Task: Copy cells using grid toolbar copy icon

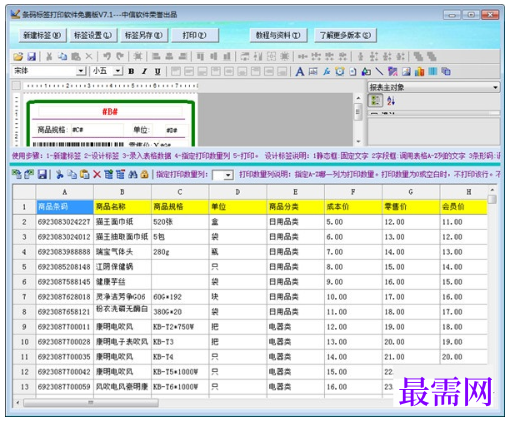Action: click(72, 174)
